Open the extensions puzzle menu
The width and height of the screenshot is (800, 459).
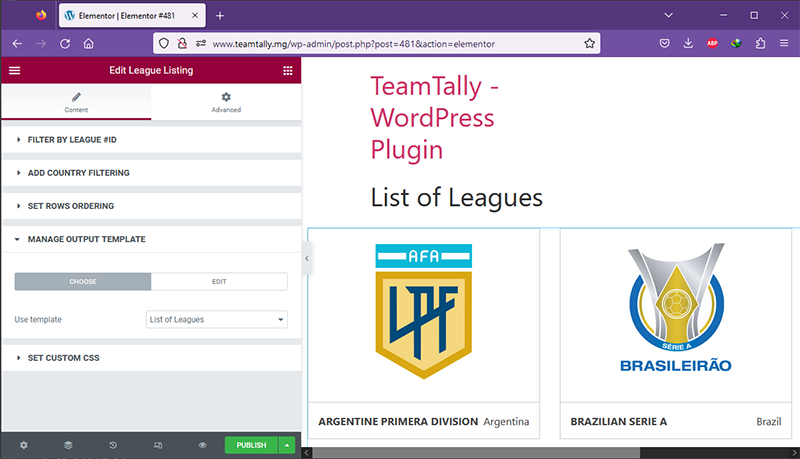[x=760, y=44]
